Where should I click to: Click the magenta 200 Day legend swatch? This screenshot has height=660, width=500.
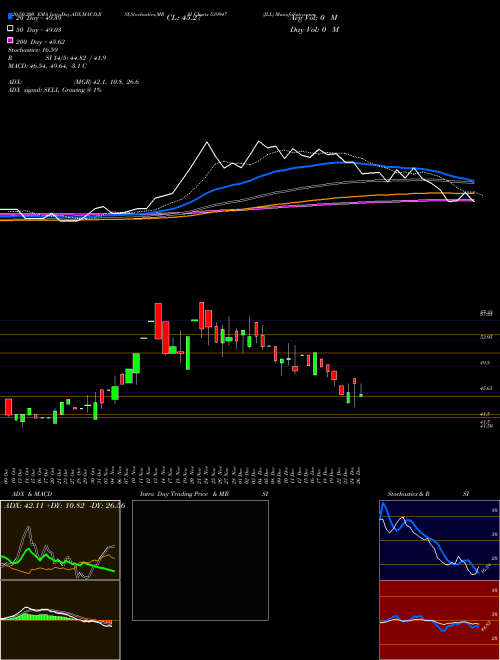tap(10, 41)
